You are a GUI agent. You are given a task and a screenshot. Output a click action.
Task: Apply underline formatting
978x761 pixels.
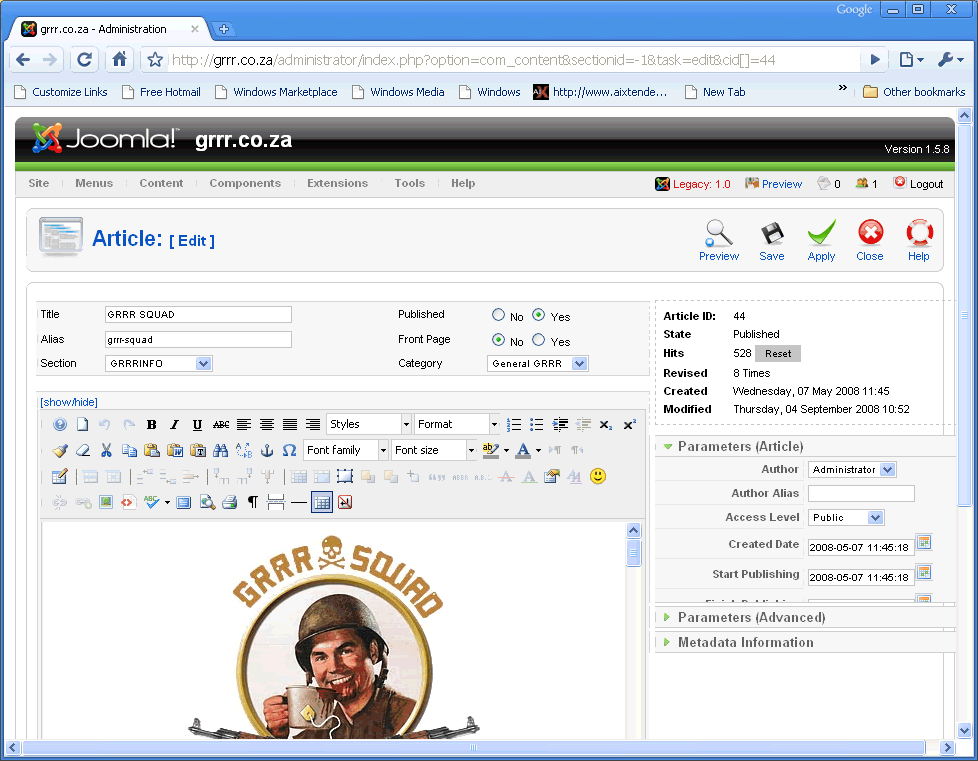[x=197, y=425]
